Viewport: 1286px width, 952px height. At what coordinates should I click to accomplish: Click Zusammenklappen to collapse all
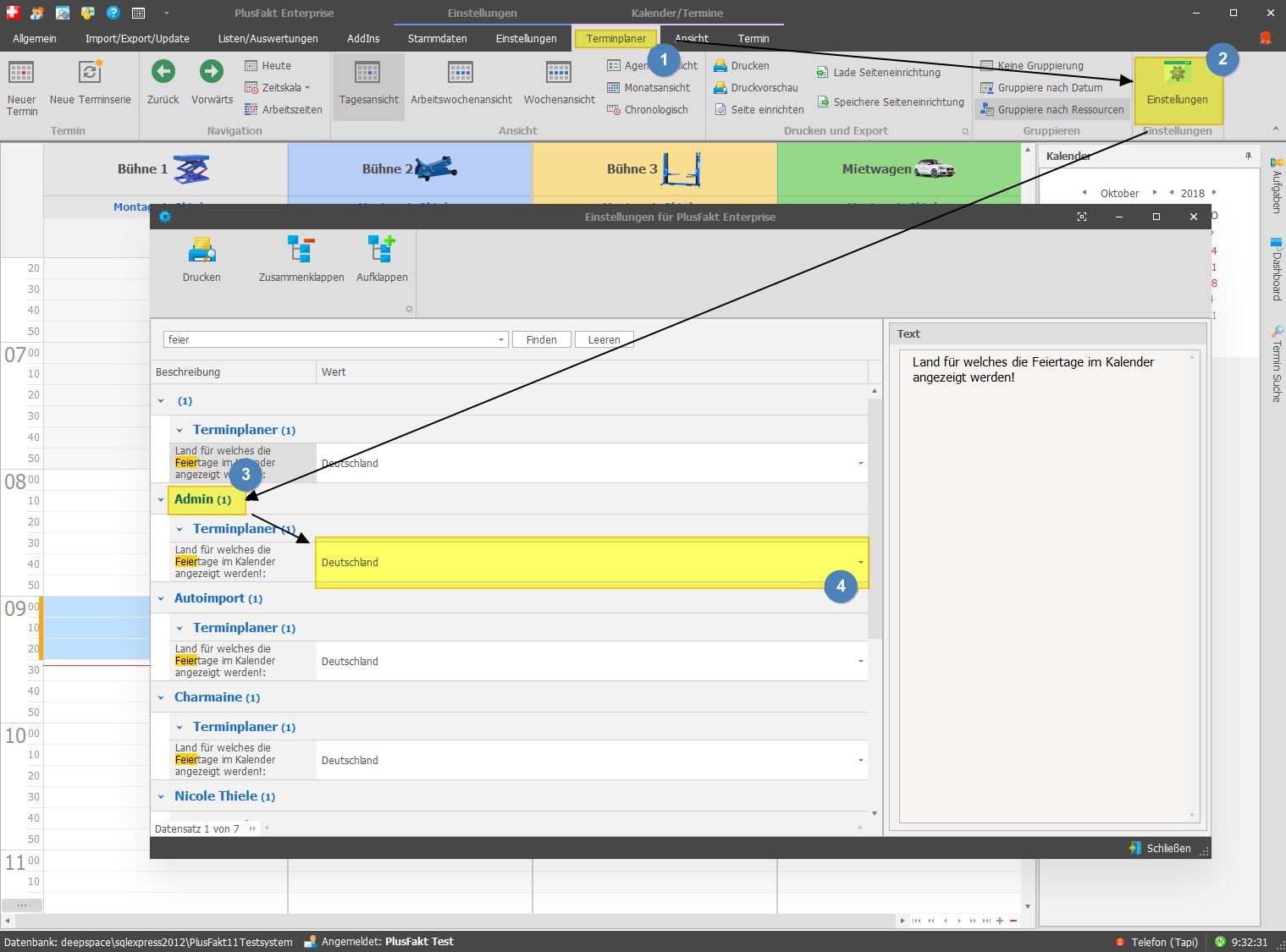click(301, 260)
